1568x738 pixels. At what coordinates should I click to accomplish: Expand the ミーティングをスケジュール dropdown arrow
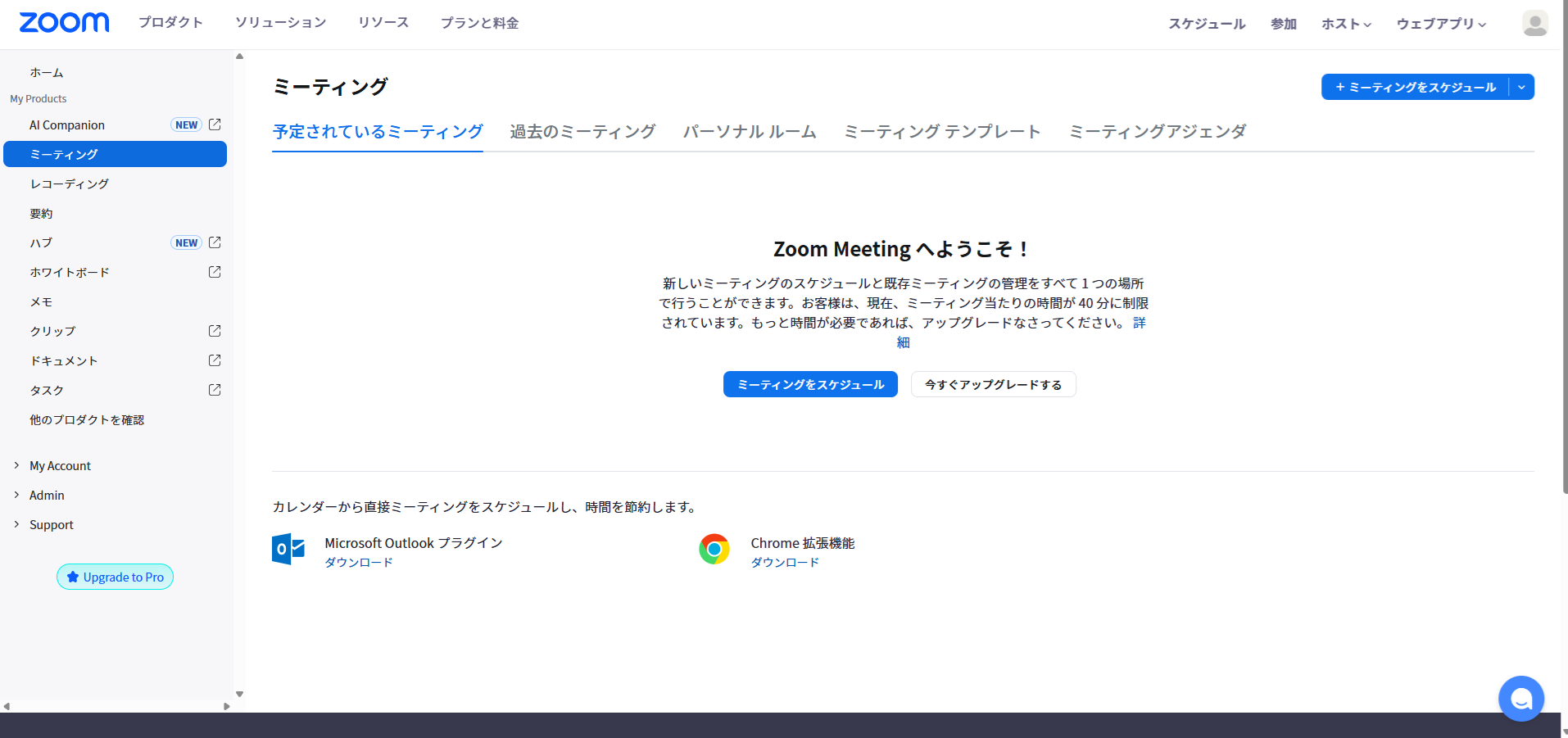coord(1522,87)
